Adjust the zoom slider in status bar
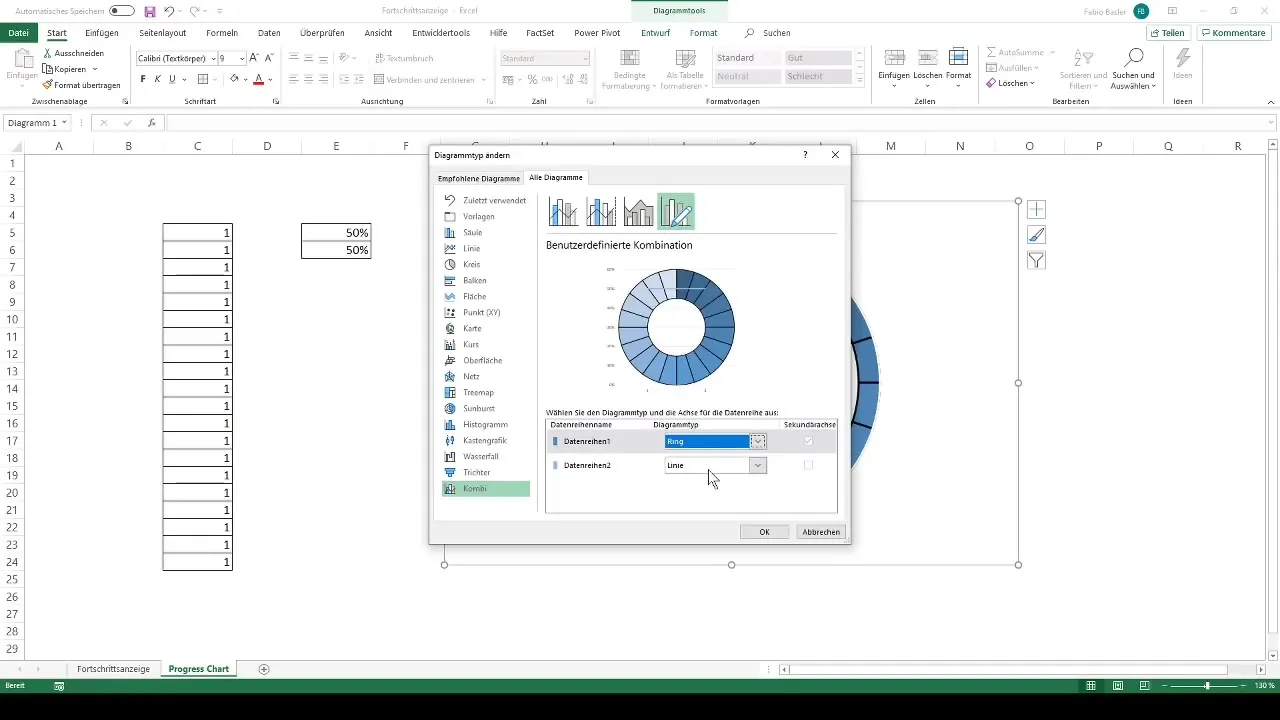This screenshot has width=1280, height=720. (1207, 686)
